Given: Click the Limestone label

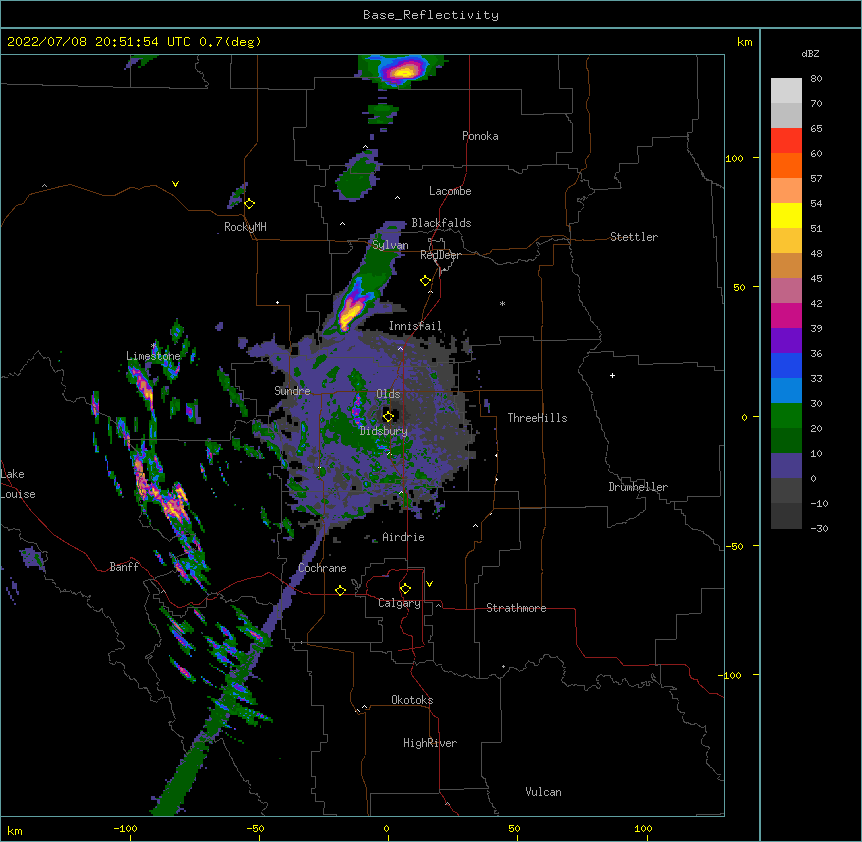Looking at the screenshot, I should (153, 356).
